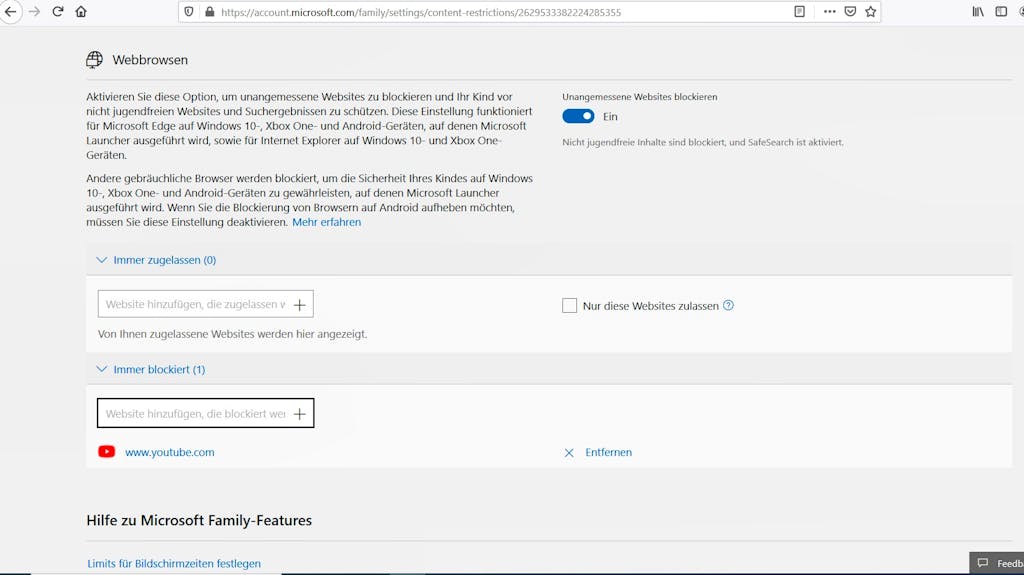Click plus to add blocked website

(x=300, y=414)
